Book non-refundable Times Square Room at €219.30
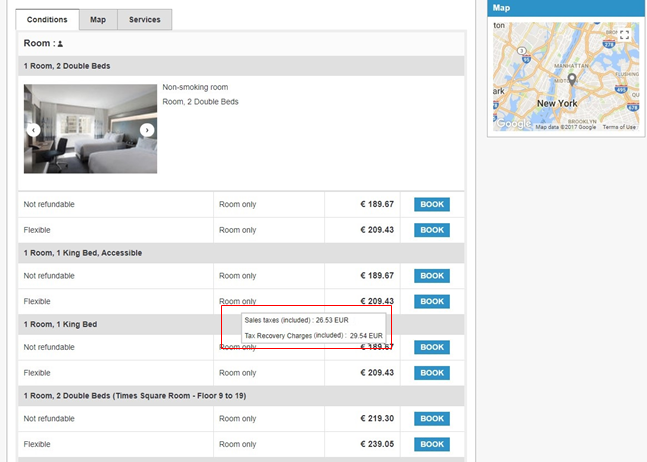 [x=431, y=419]
